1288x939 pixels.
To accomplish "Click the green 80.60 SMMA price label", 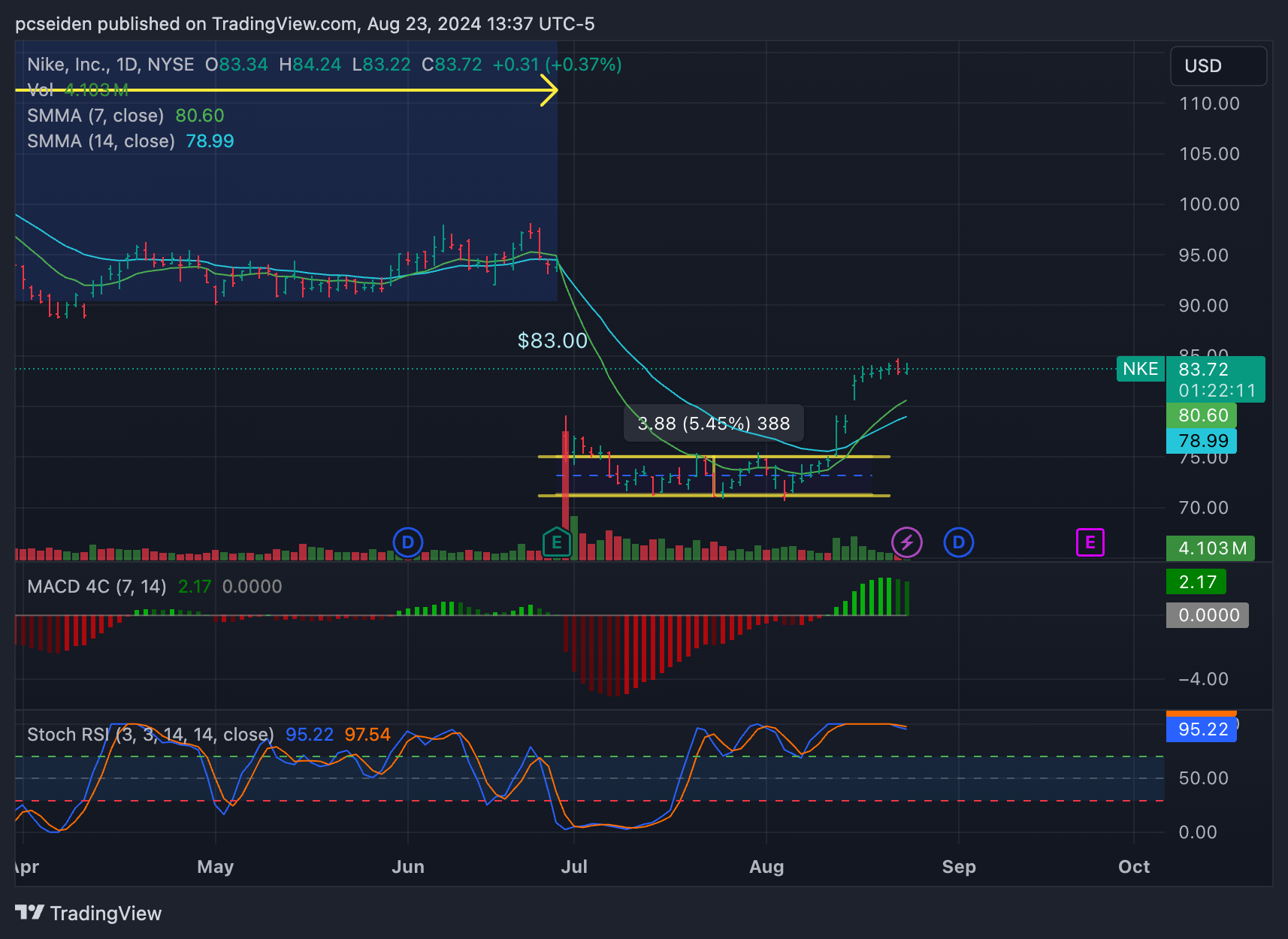I will point(1202,415).
